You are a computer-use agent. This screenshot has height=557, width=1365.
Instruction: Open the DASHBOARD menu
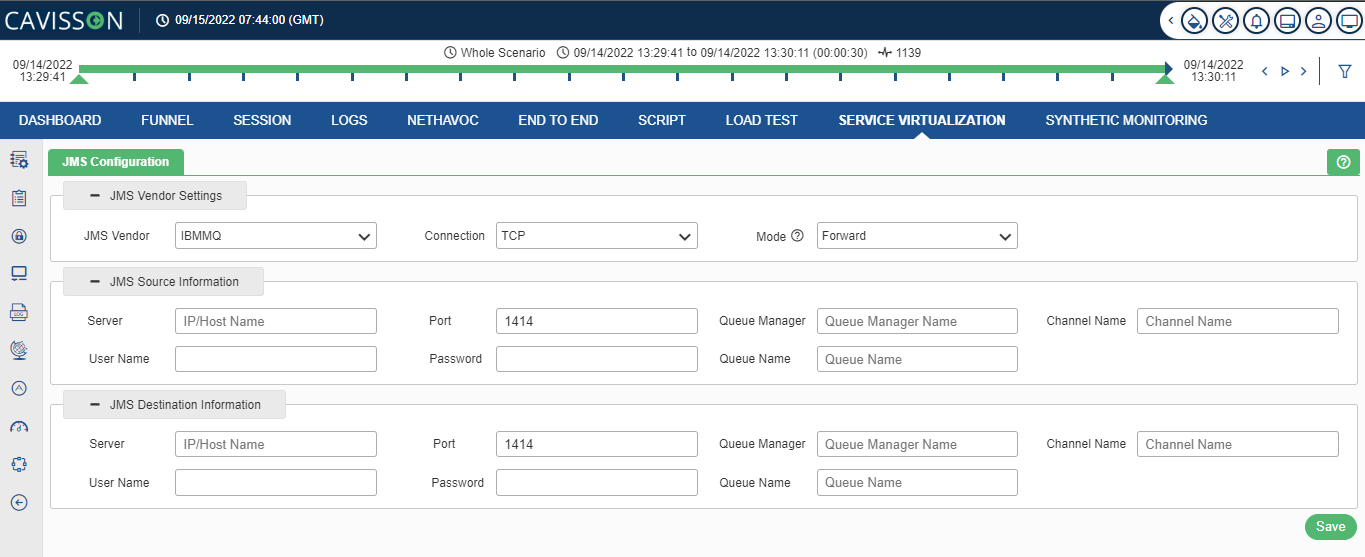(60, 120)
